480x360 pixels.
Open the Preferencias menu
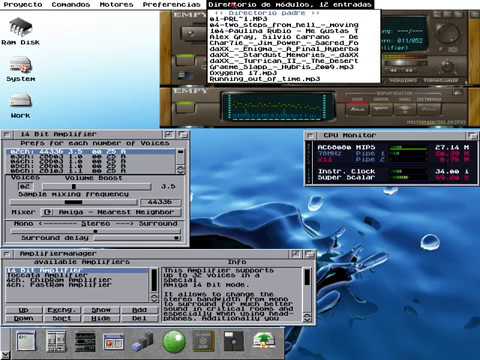pyautogui.click(x=172, y=5)
